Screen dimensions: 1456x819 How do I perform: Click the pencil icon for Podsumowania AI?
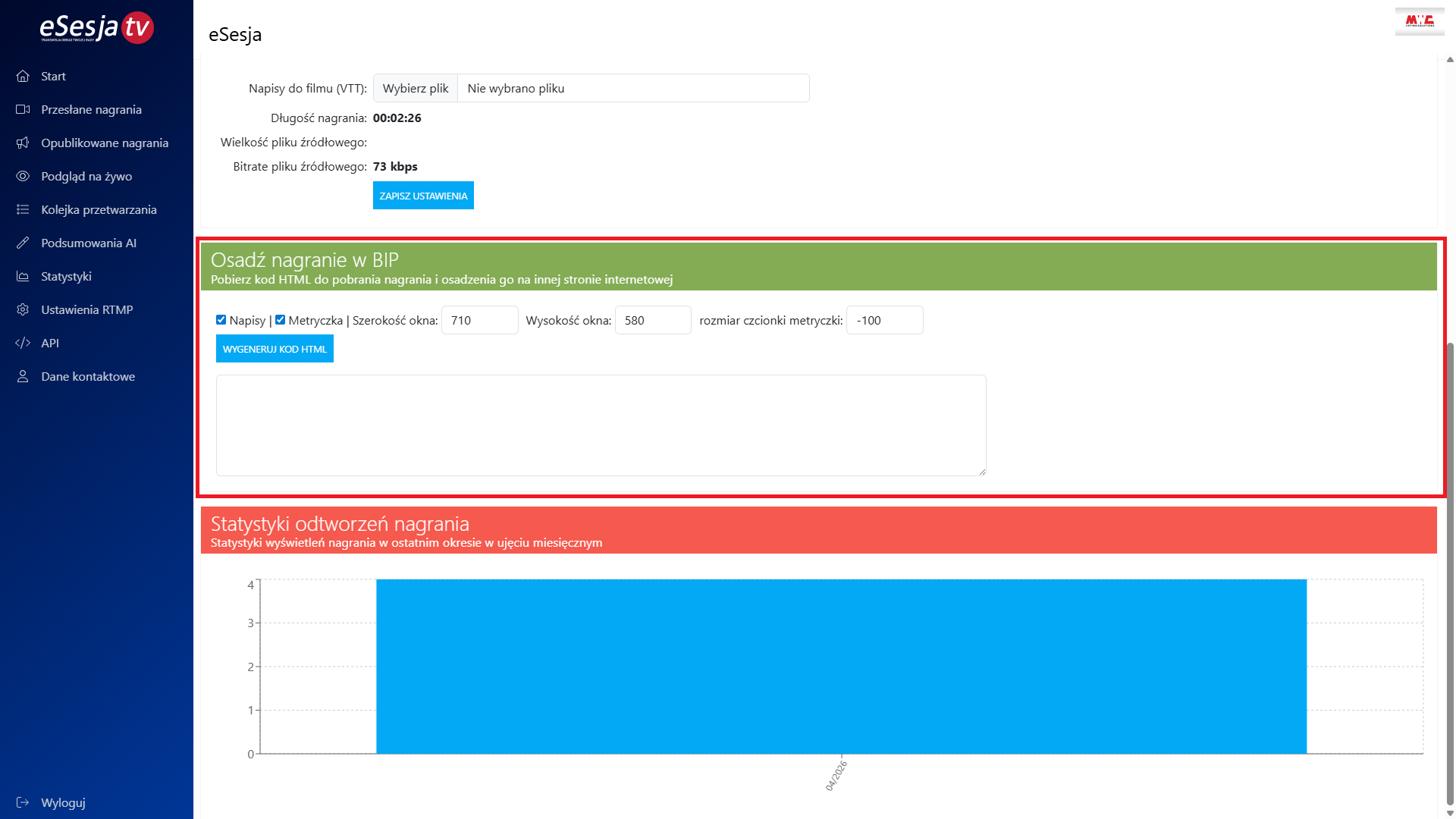click(23, 243)
